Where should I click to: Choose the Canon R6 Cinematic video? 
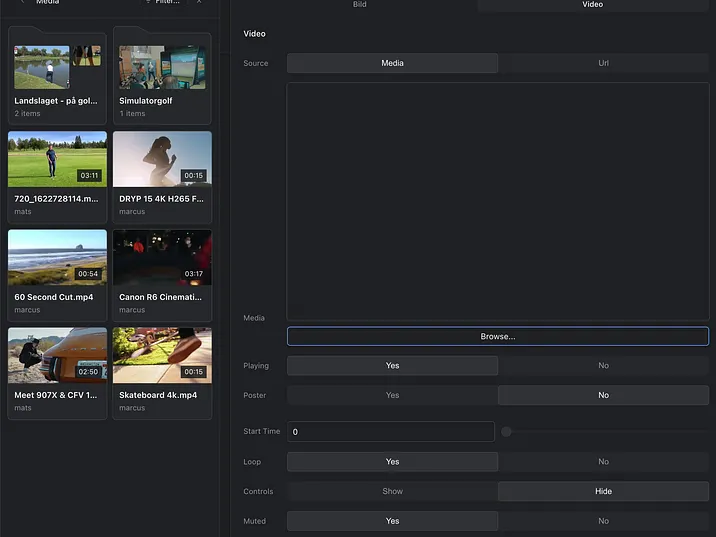point(162,258)
